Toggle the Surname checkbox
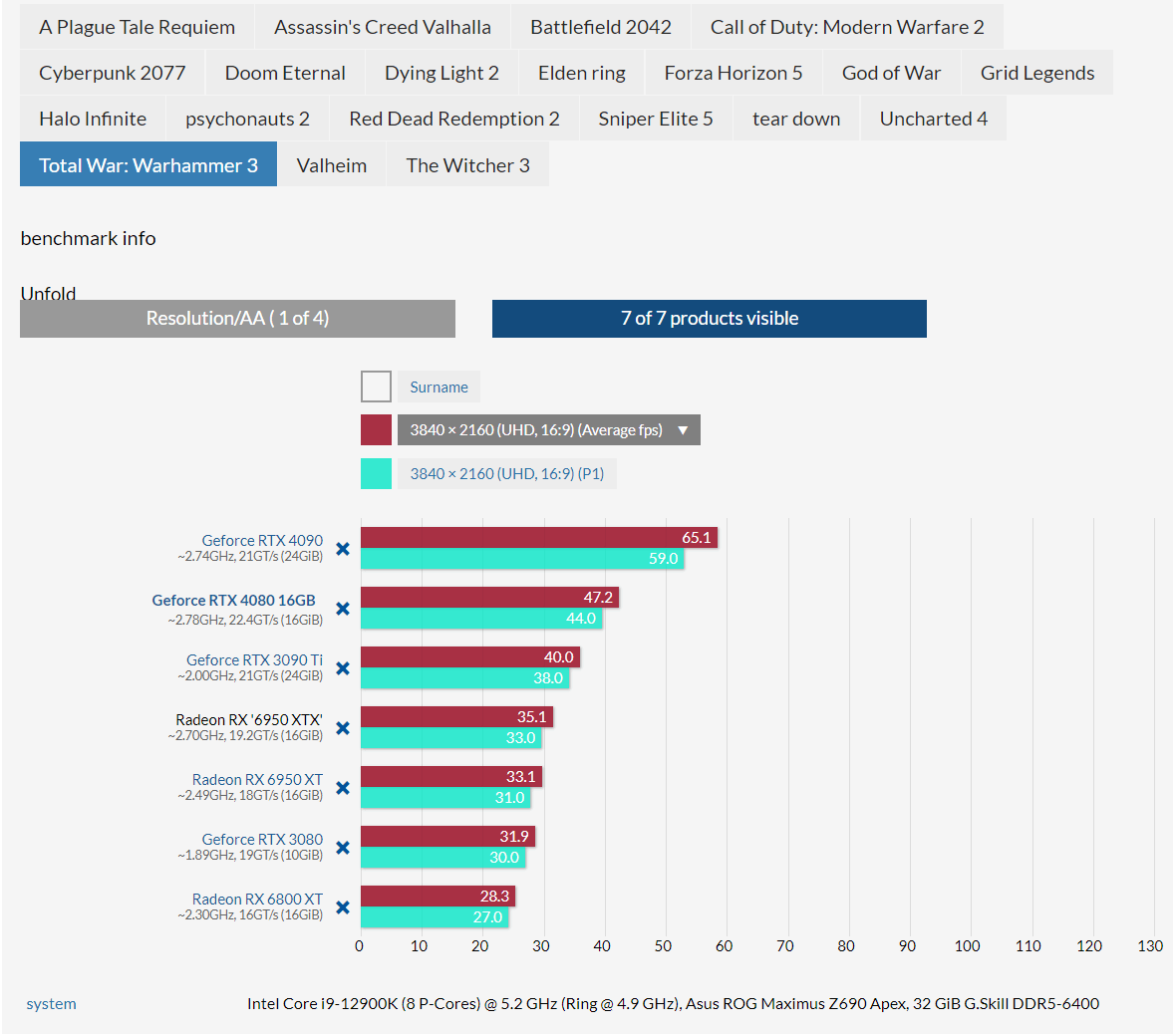This screenshot has width=1176, height=1034. (x=376, y=387)
